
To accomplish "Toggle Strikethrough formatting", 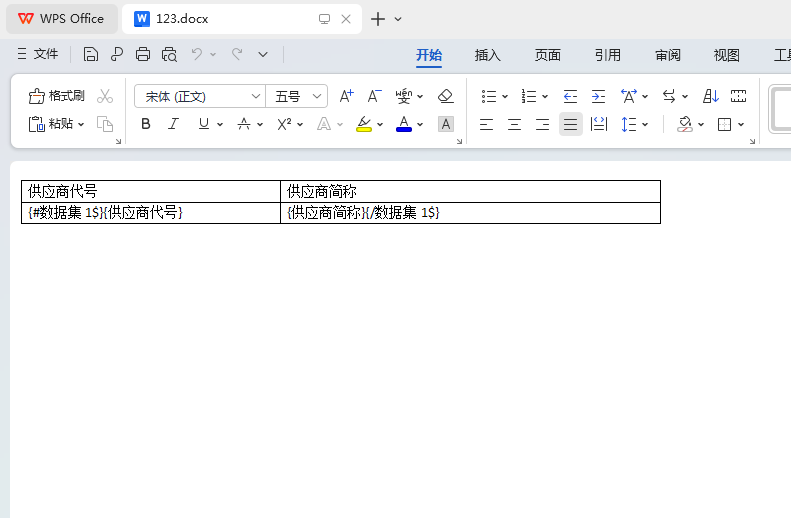I will (244, 124).
